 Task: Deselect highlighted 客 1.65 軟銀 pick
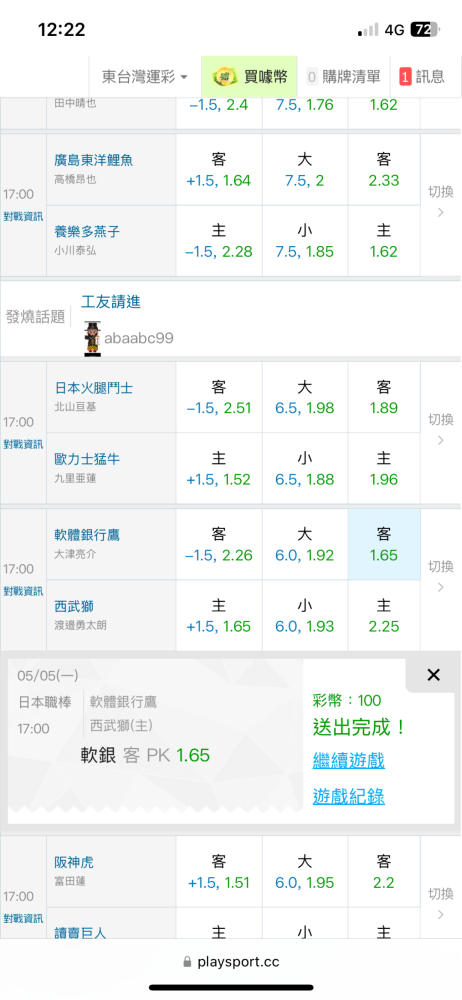(x=384, y=544)
